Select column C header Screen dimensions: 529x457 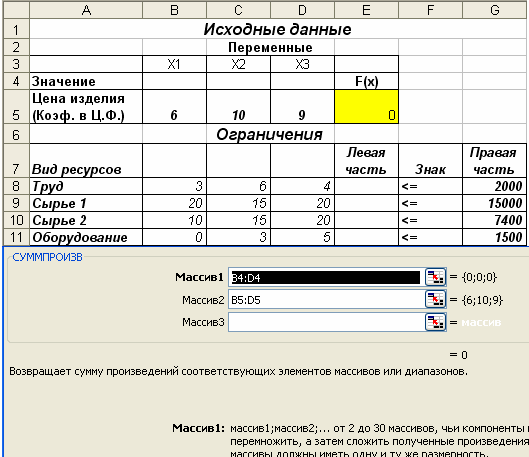[x=238, y=10]
